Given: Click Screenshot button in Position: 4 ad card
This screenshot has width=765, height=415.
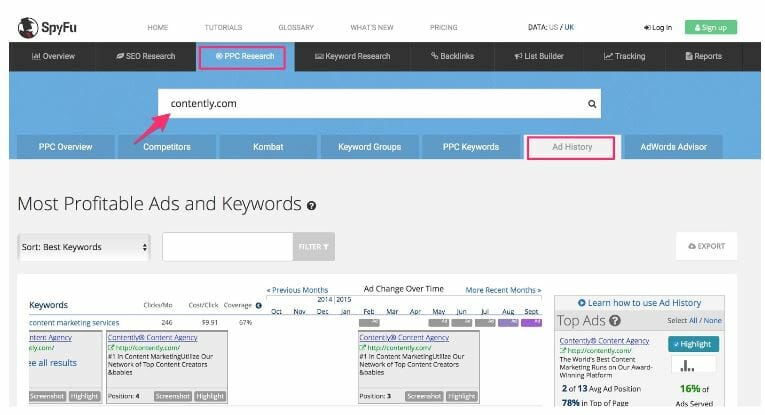Looking at the screenshot, I should tap(173, 396).
